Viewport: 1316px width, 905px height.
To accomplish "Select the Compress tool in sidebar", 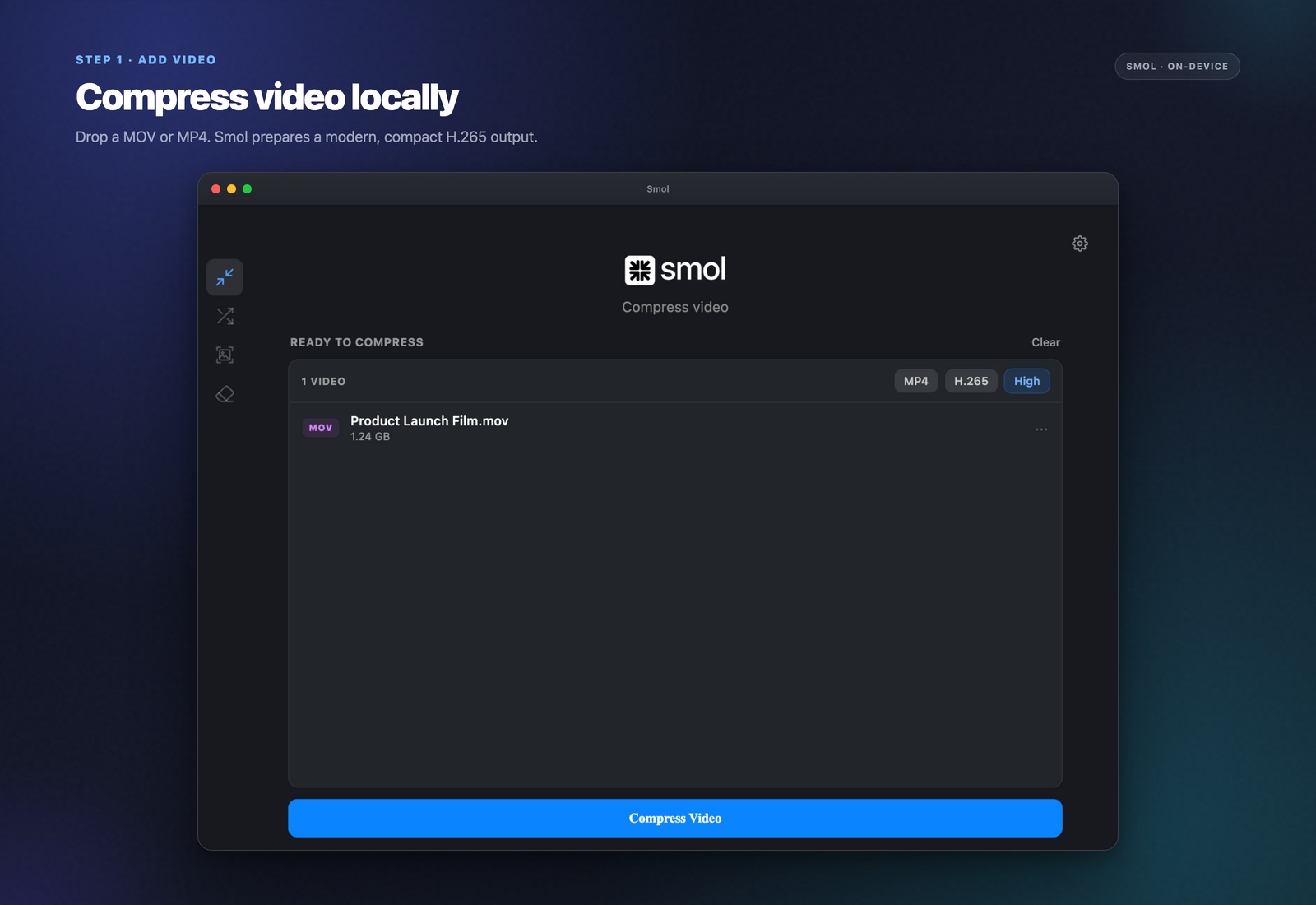I will click(225, 277).
